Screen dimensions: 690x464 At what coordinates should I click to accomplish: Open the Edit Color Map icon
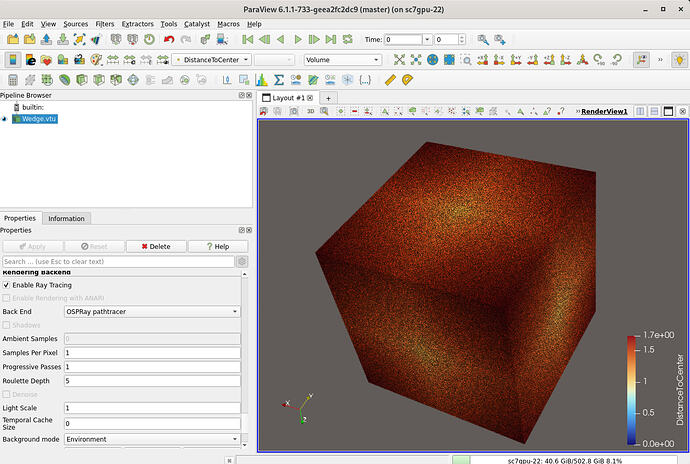[x=30, y=59]
